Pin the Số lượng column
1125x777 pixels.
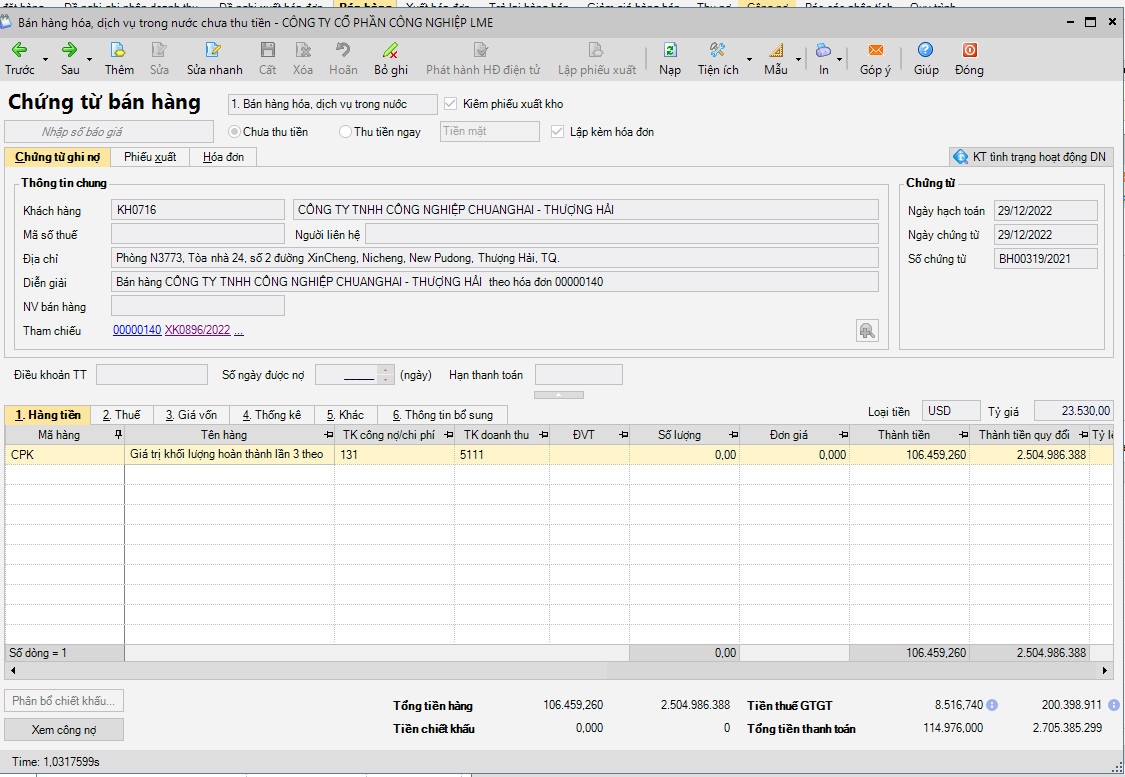pos(733,435)
